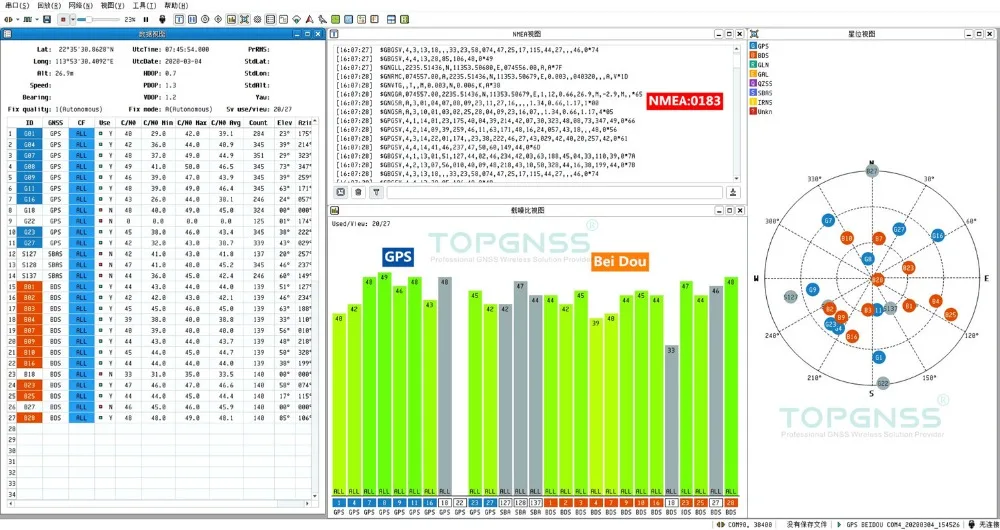Click the red A-shaped toolbar icon
Screen dimensions: 1000x530
[309, 19]
